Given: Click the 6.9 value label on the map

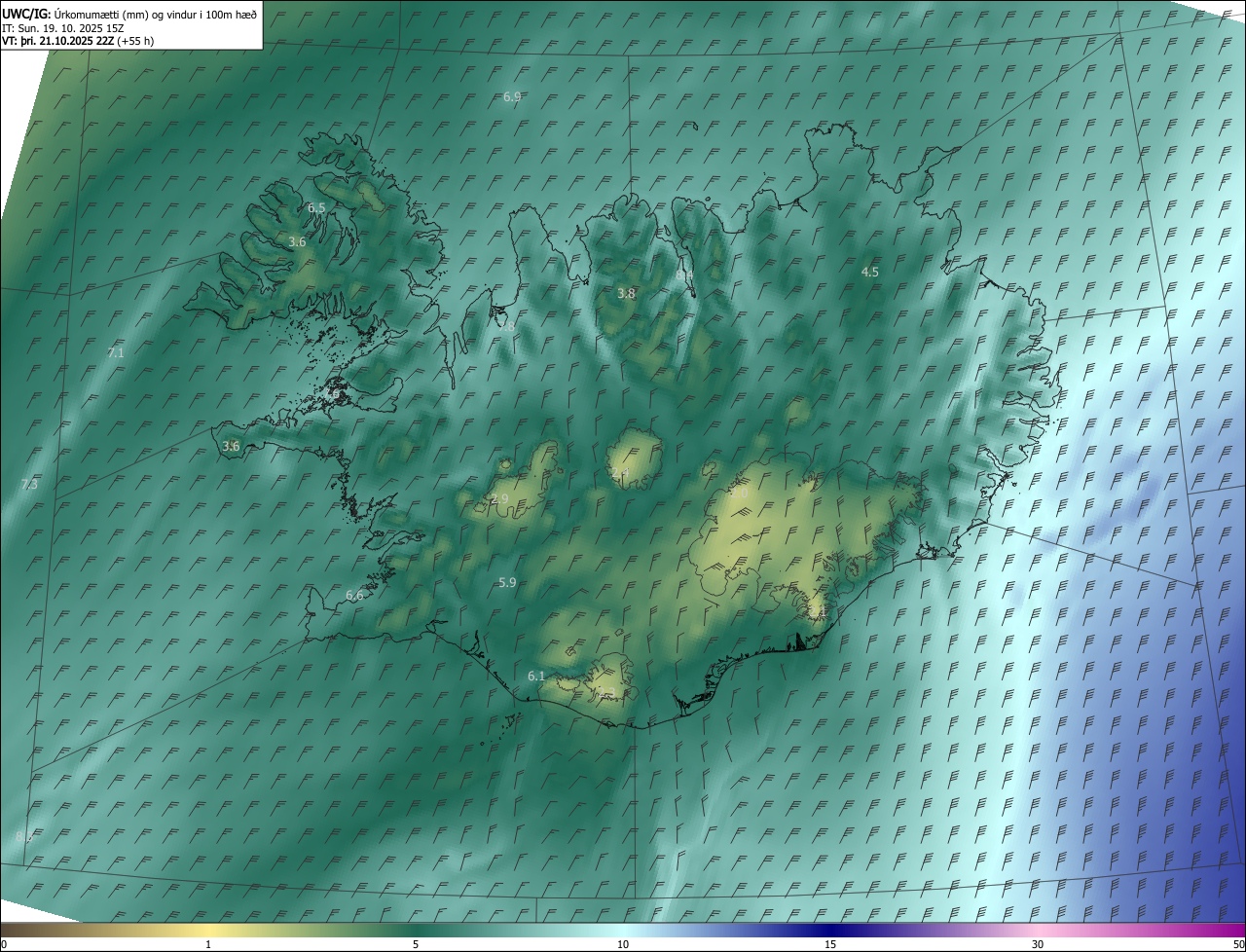Looking at the screenshot, I should [512, 97].
